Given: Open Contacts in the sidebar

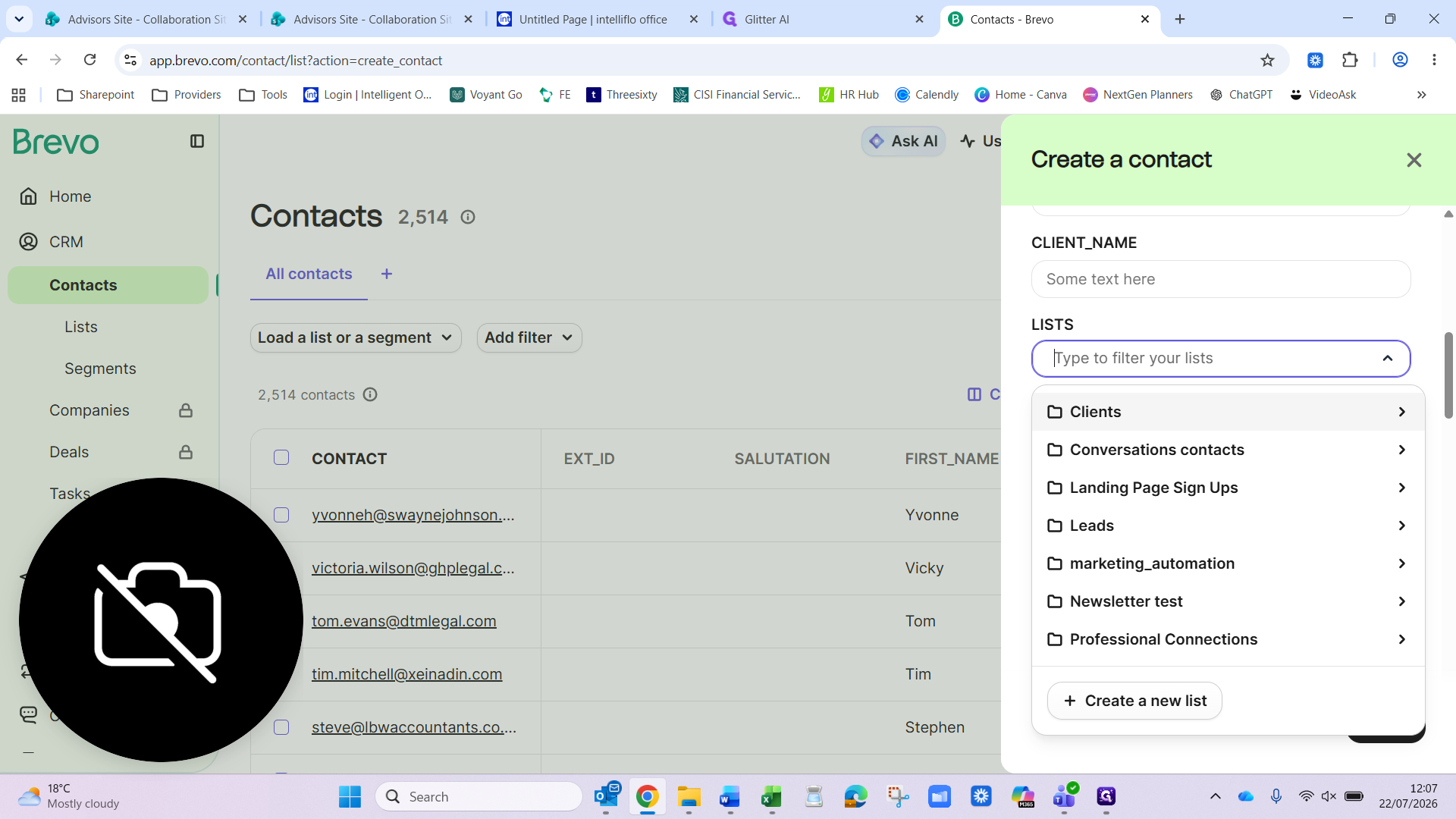Looking at the screenshot, I should 108,285.
